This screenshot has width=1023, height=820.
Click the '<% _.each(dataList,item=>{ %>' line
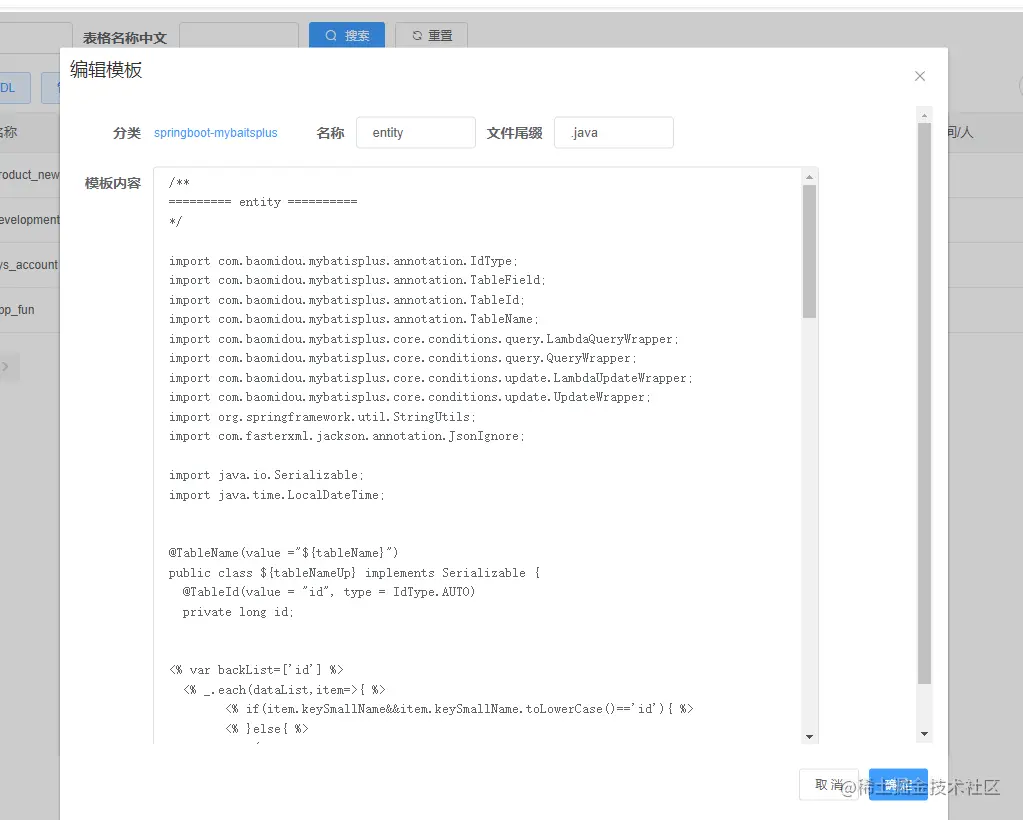(x=284, y=690)
